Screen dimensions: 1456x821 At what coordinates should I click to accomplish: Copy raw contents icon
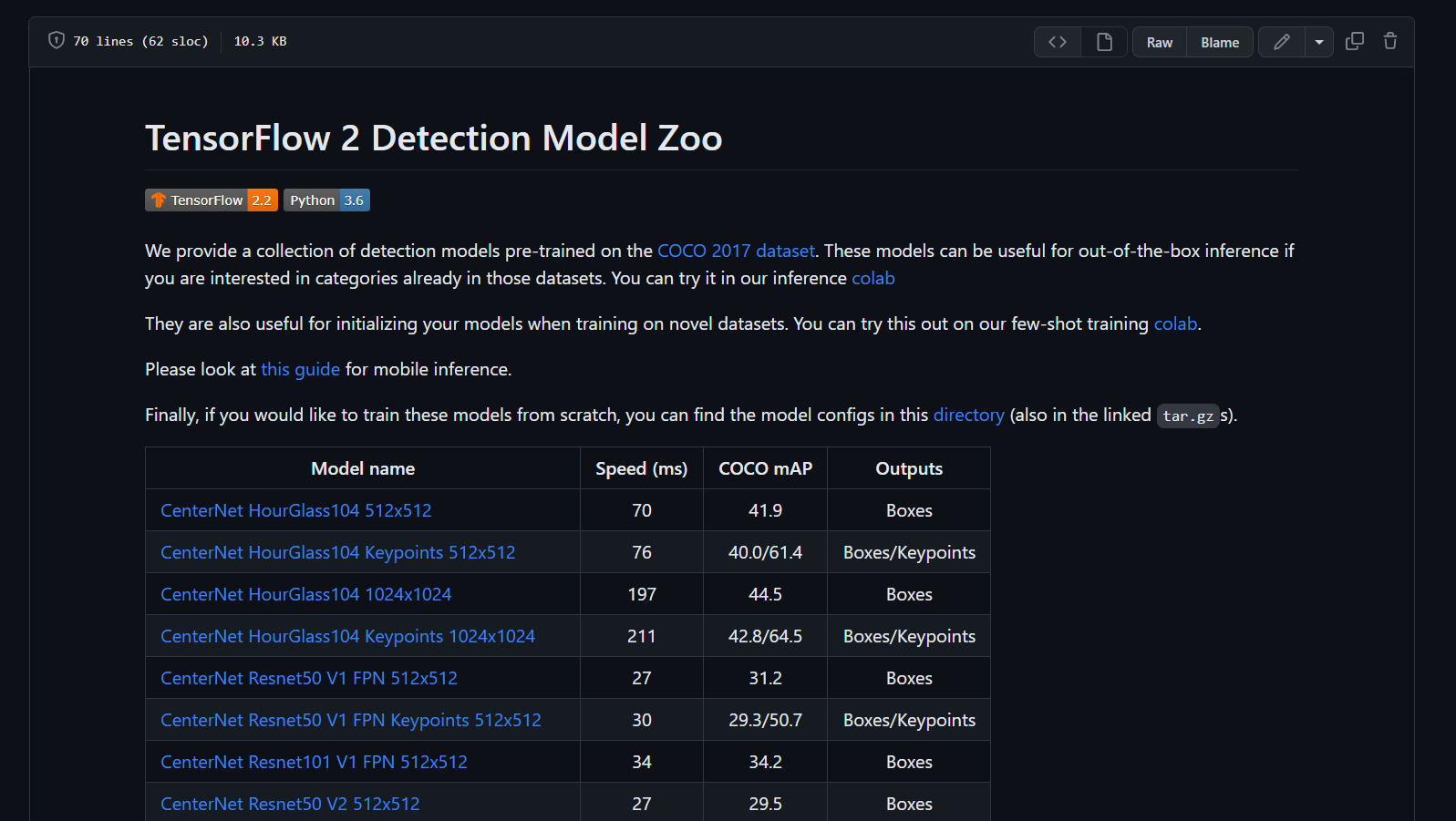click(x=1355, y=41)
